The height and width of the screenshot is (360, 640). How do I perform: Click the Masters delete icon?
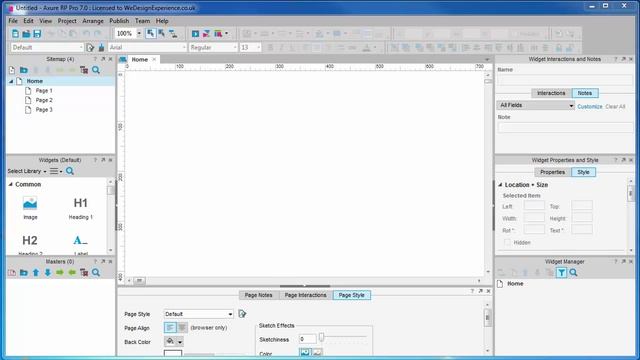coord(84,273)
